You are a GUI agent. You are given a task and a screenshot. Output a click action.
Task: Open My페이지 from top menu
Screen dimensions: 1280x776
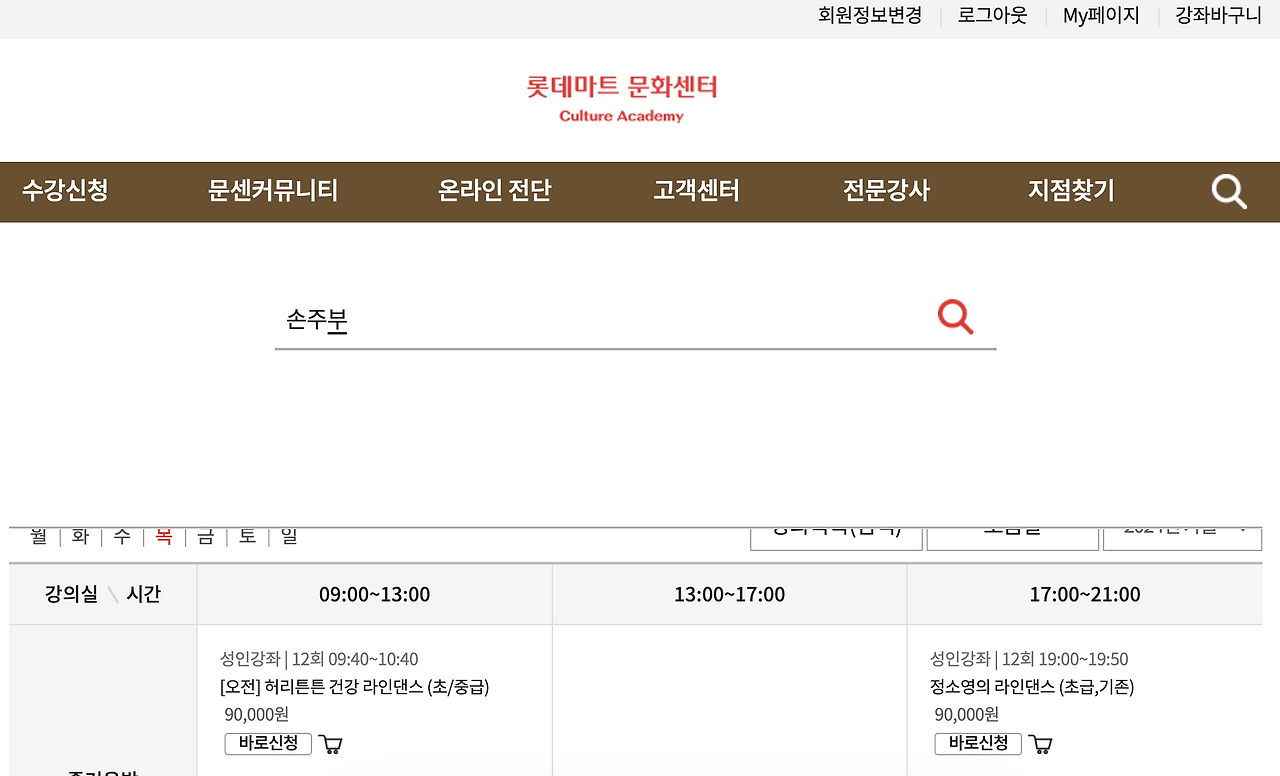pyautogui.click(x=1099, y=15)
